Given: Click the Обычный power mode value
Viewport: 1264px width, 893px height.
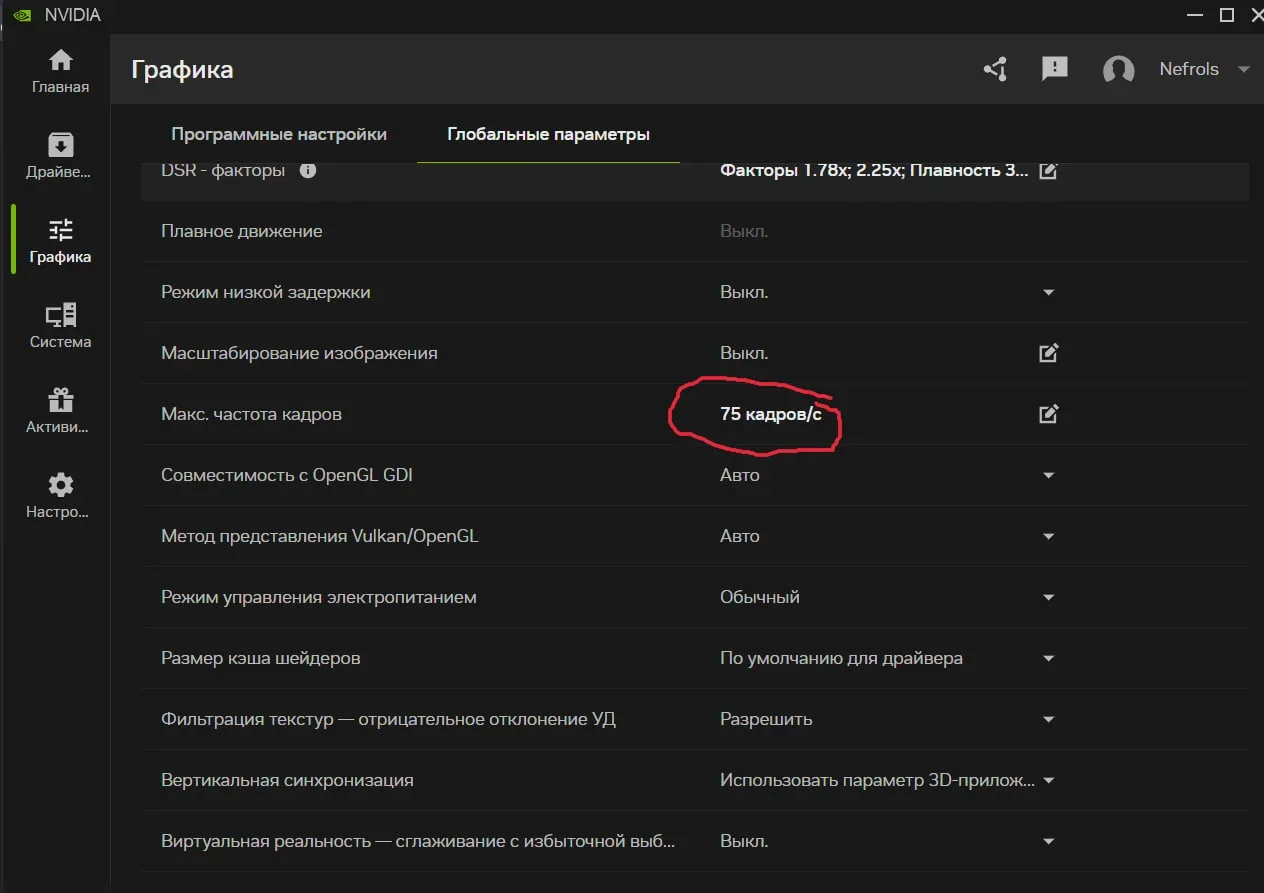Looking at the screenshot, I should click(760, 597).
